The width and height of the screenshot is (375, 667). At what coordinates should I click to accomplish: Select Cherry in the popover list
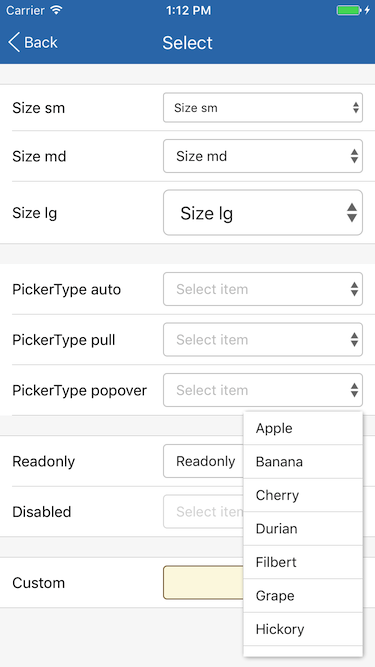point(303,495)
